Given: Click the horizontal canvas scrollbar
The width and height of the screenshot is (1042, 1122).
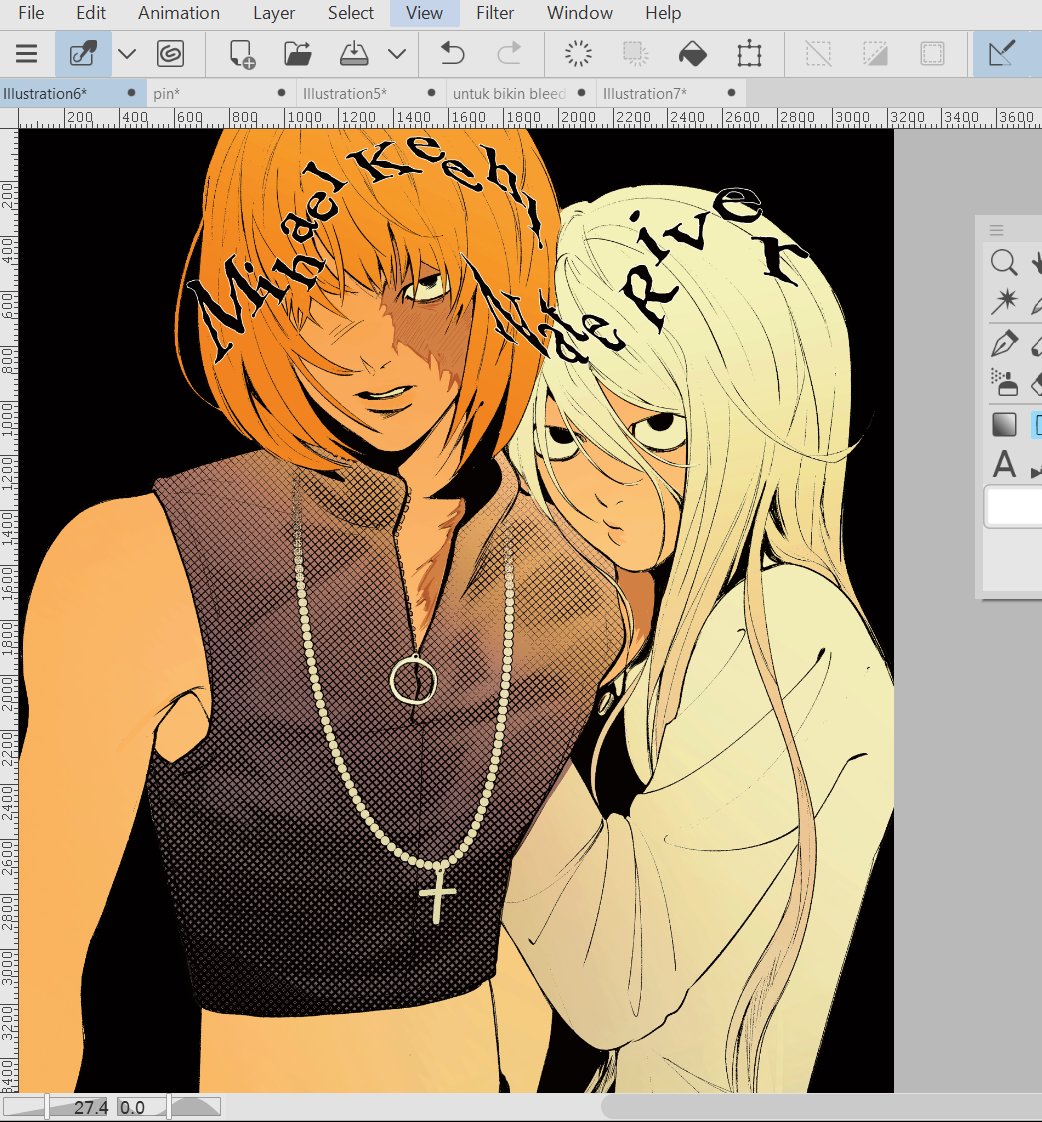Looking at the screenshot, I should [x=821, y=1107].
